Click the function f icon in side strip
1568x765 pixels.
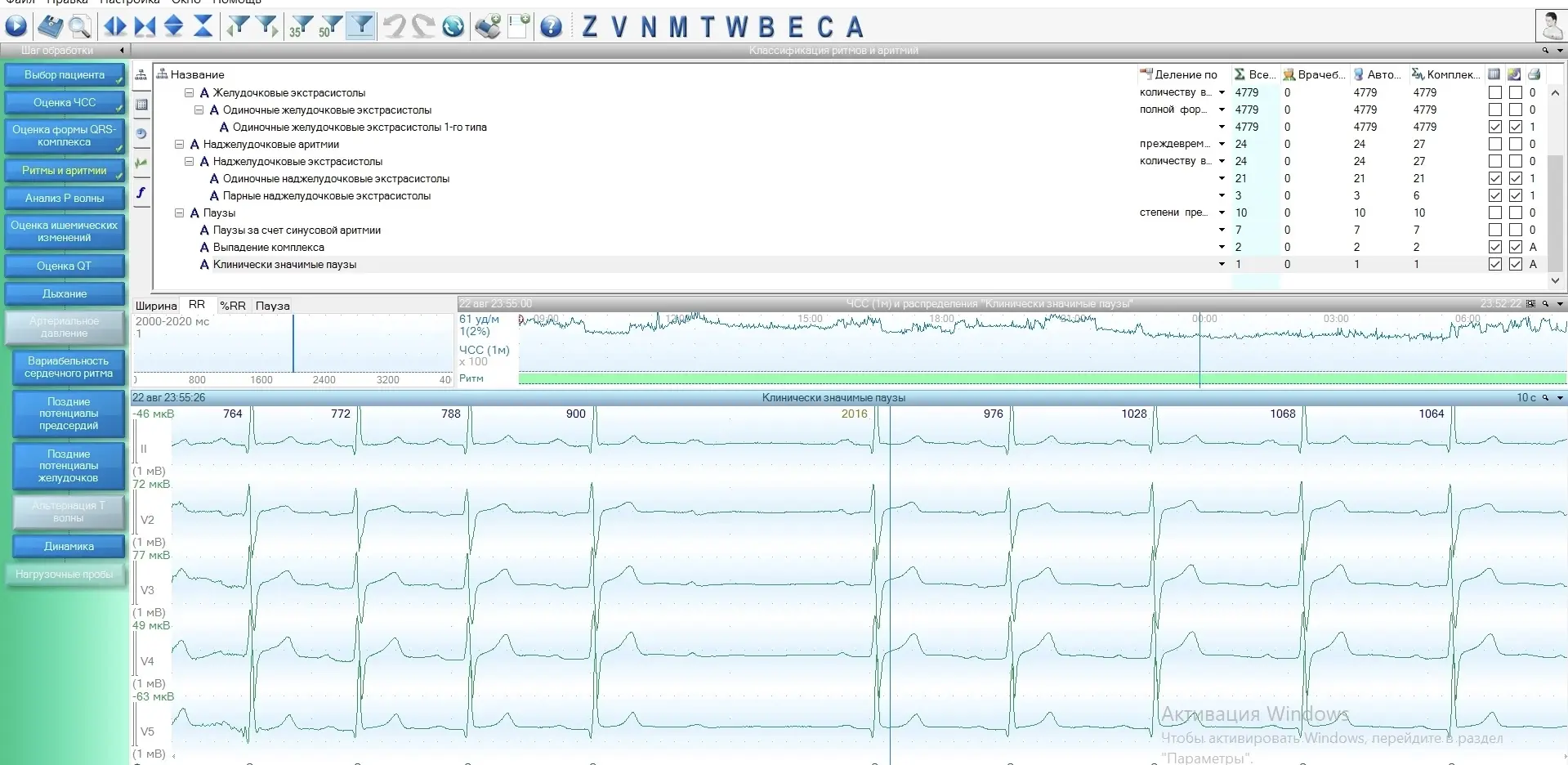141,193
